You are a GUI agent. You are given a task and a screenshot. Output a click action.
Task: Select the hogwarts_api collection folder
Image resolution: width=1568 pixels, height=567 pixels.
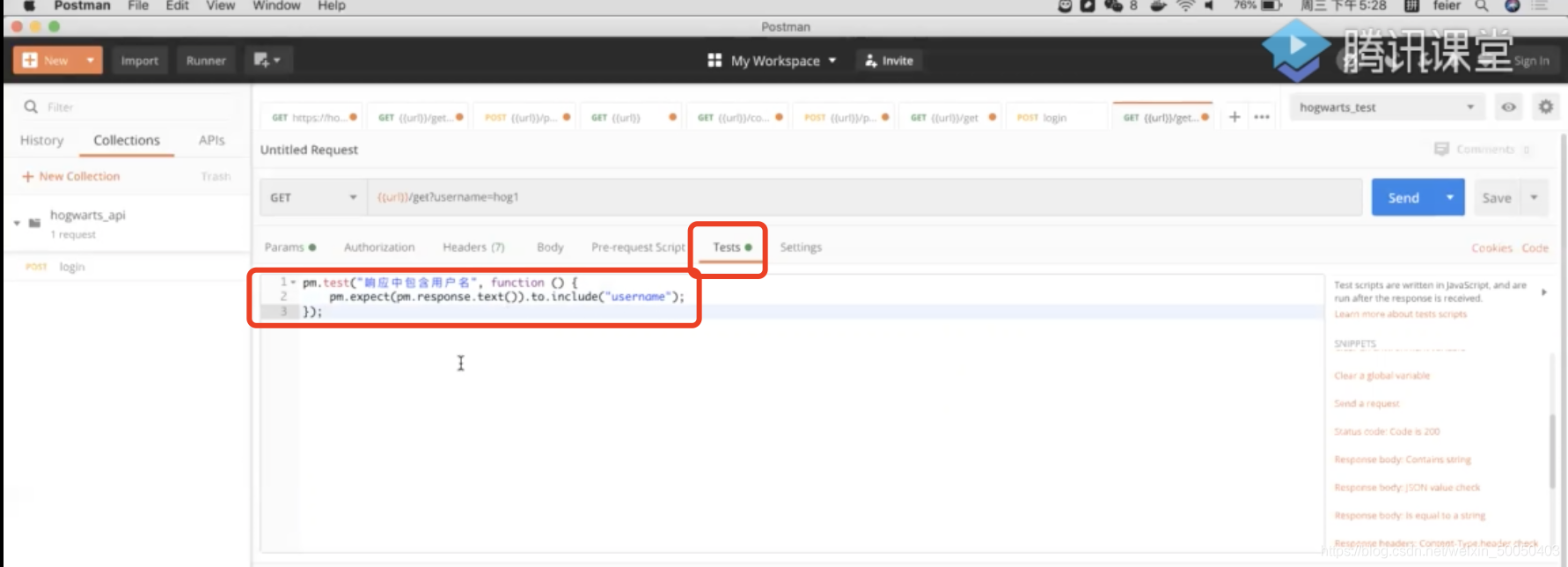click(87, 215)
